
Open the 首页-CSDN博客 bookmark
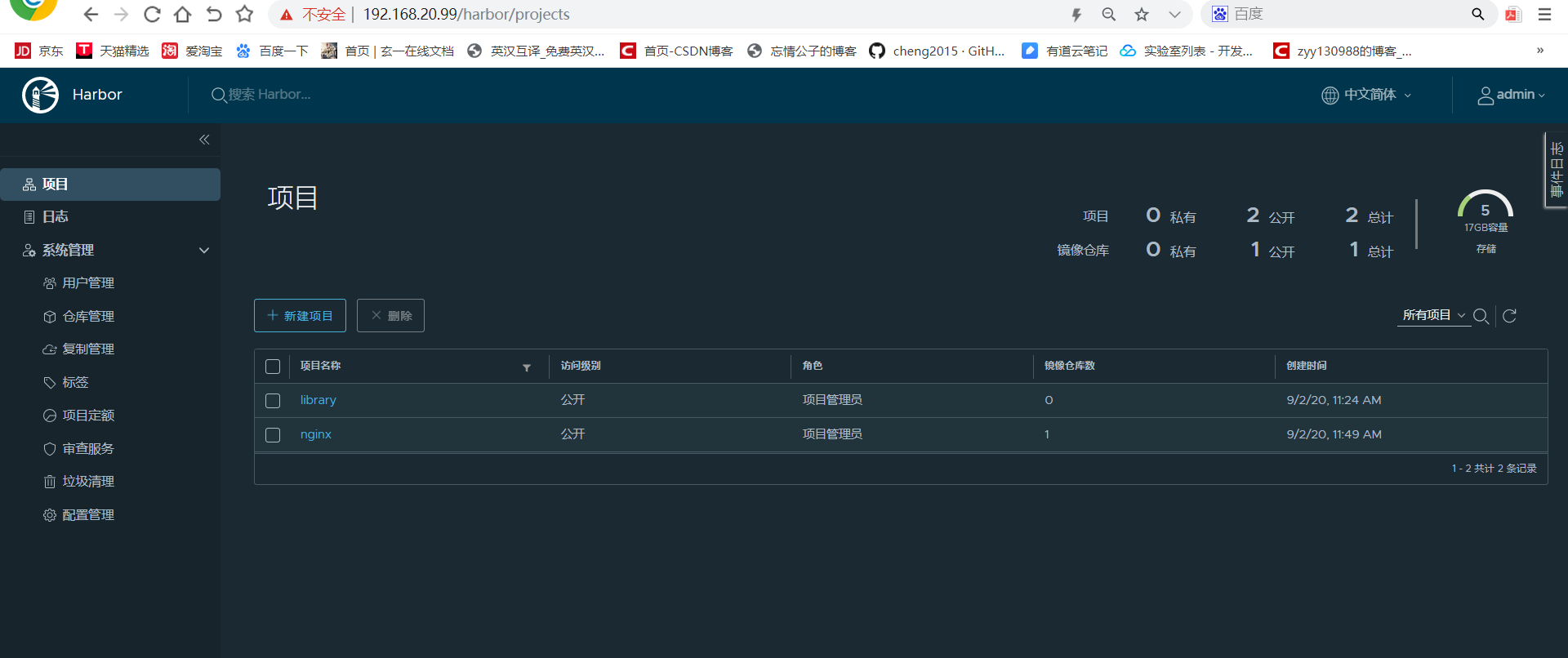click(x=676, y=51)
